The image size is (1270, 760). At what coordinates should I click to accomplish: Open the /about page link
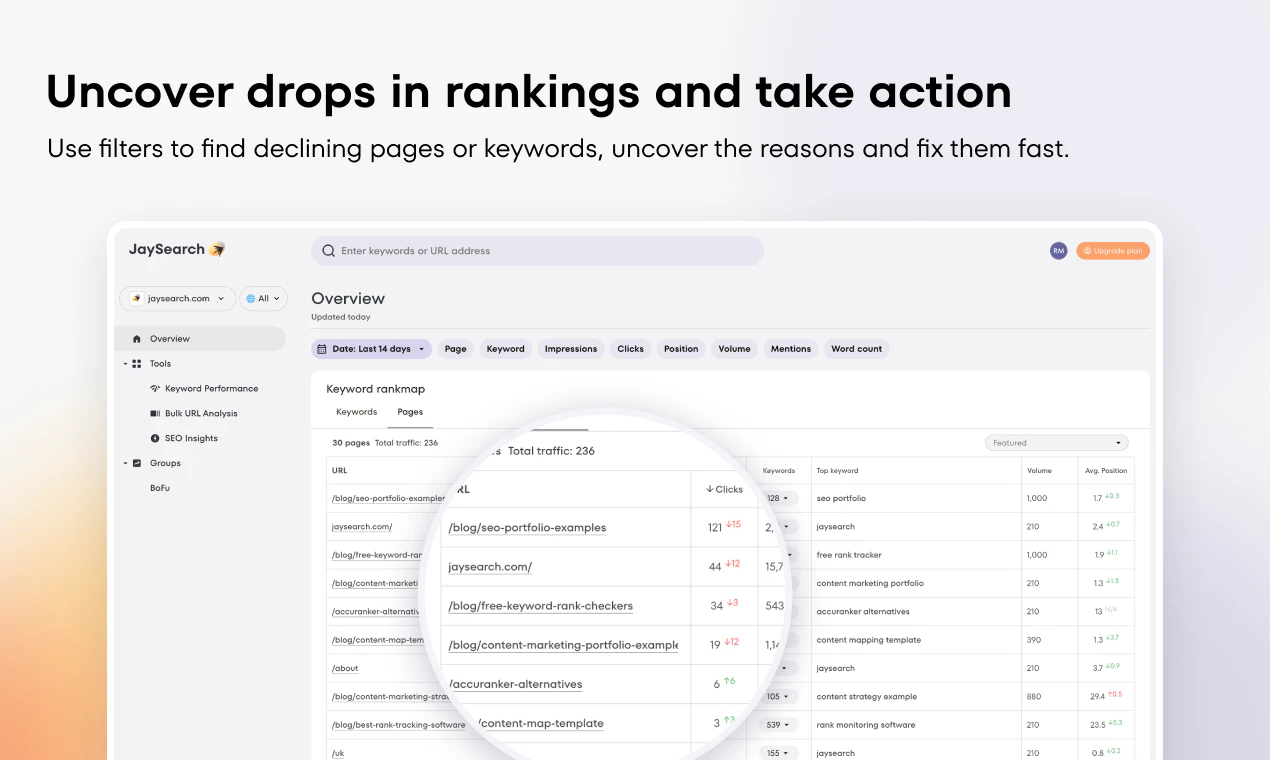pos(345,669)
